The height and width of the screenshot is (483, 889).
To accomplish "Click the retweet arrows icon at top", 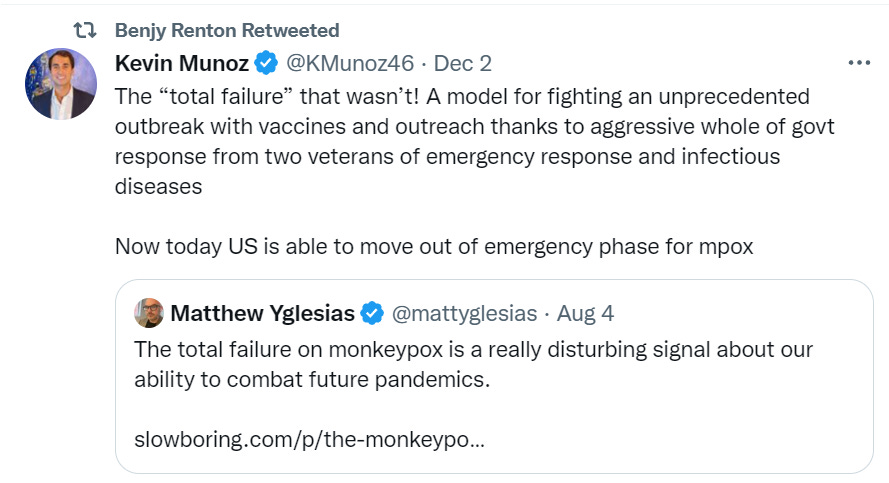I will [85, 30].
